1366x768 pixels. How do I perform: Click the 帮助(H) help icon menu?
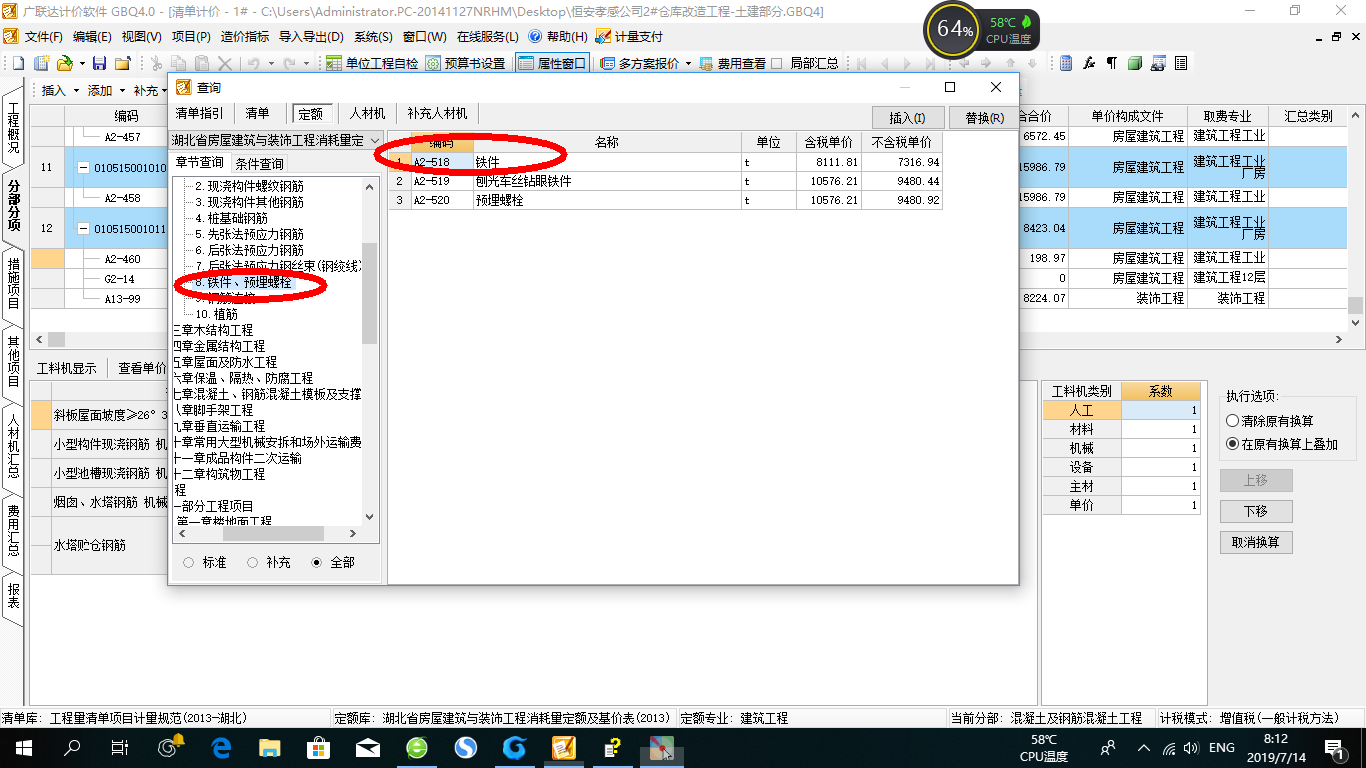tap(558, 36)
